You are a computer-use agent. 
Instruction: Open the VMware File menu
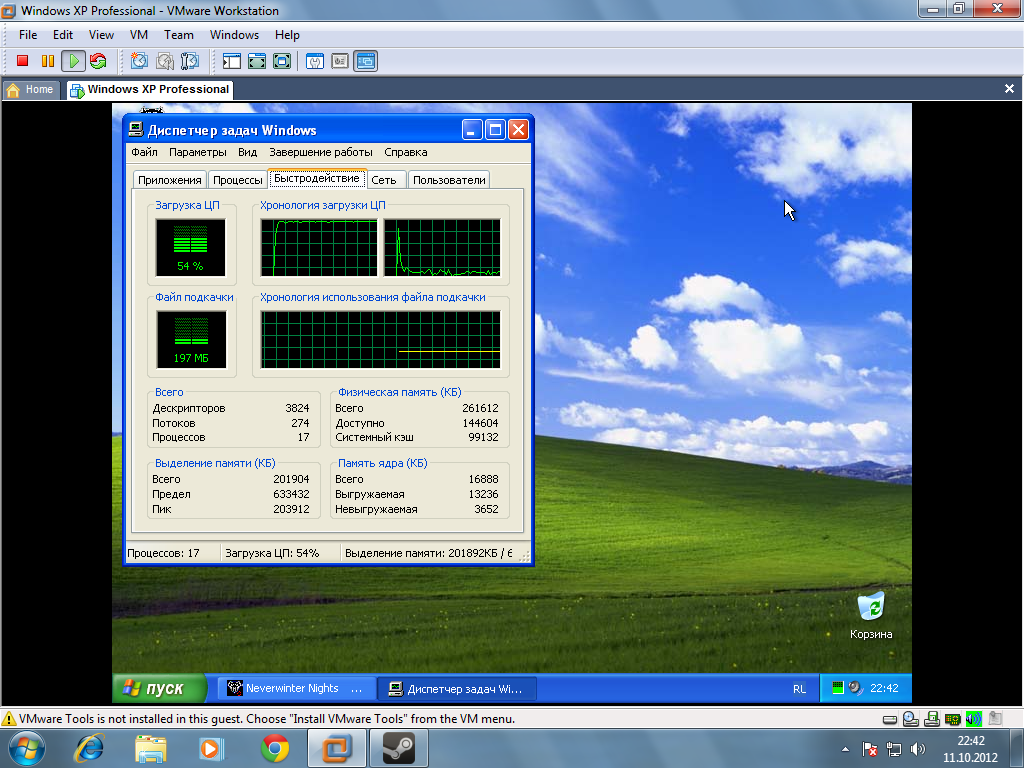[28, 35]
